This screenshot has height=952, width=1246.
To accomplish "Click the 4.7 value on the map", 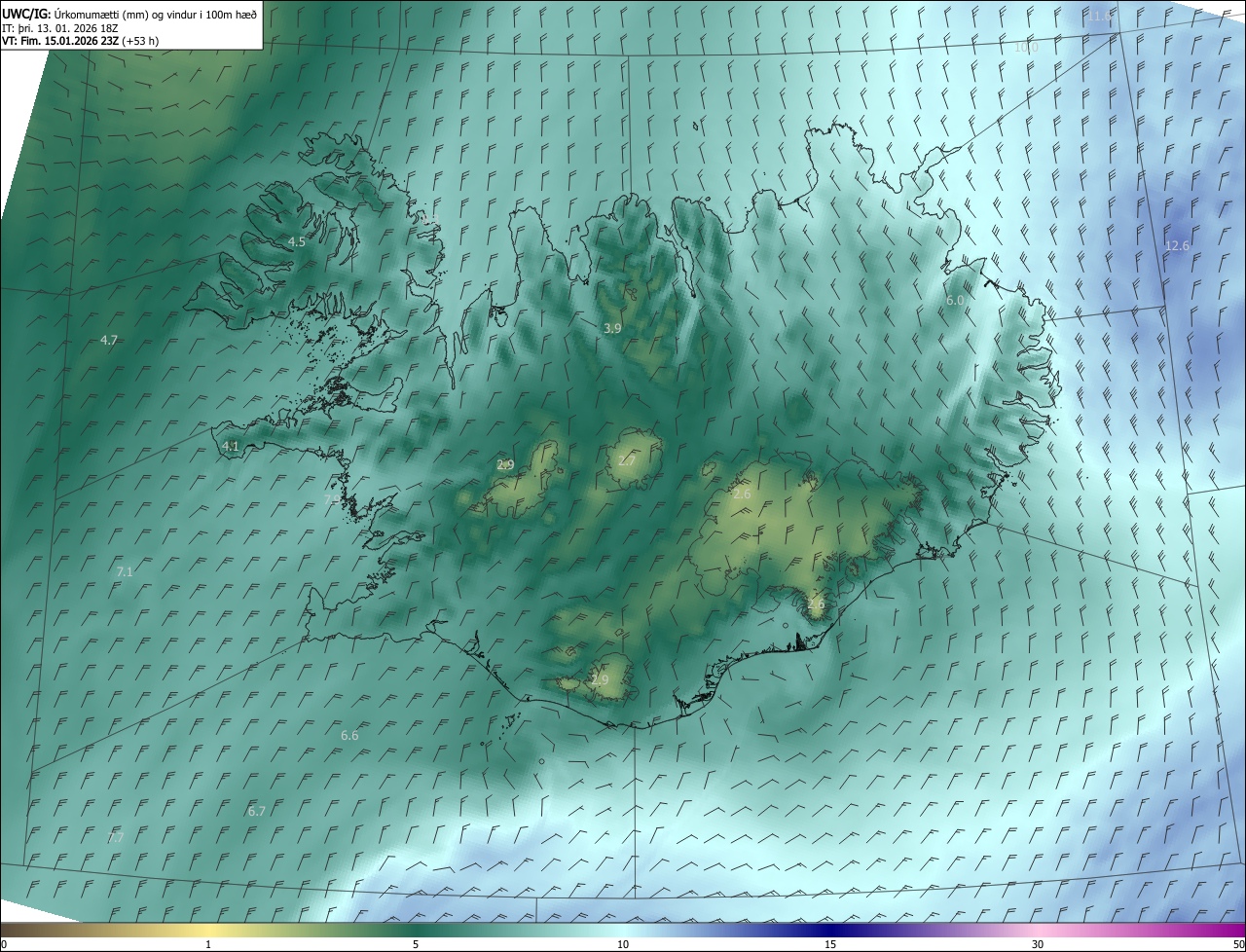I will [109, 340].
